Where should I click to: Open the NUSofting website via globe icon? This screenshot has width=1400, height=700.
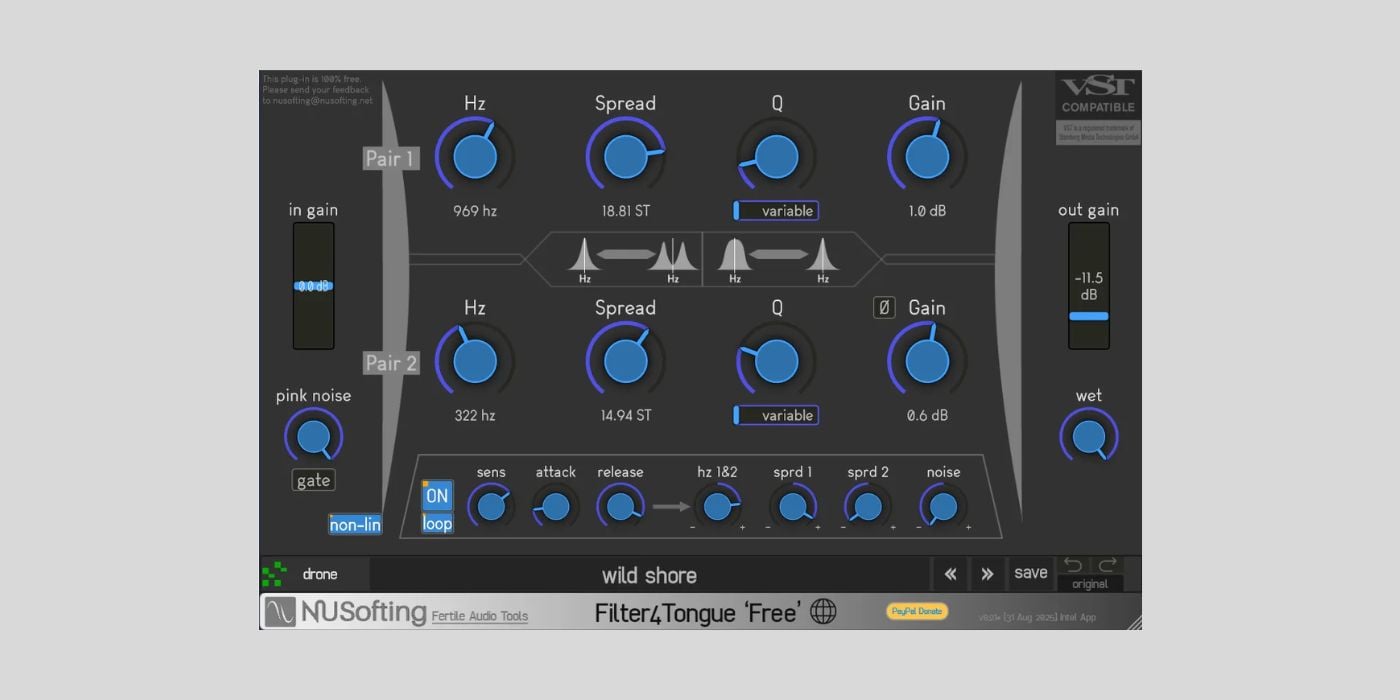822,611
